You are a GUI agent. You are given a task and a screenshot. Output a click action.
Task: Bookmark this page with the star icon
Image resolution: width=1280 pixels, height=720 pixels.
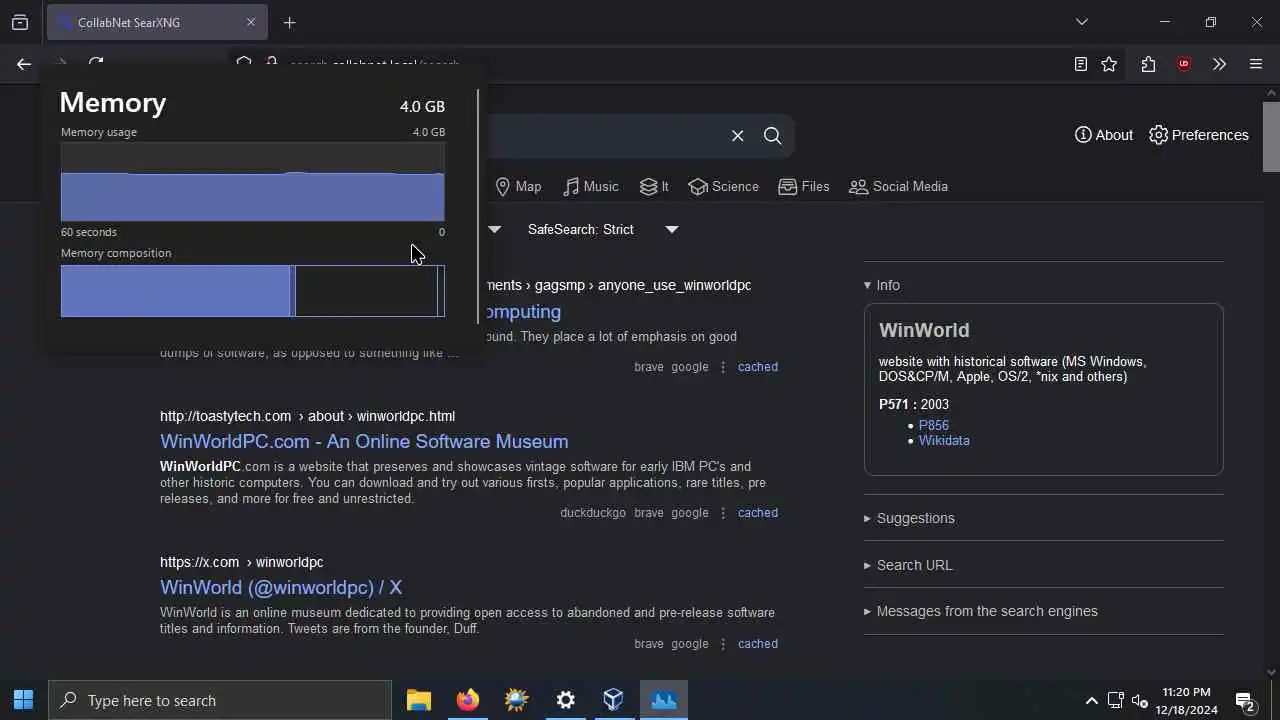coord(1109,64)
